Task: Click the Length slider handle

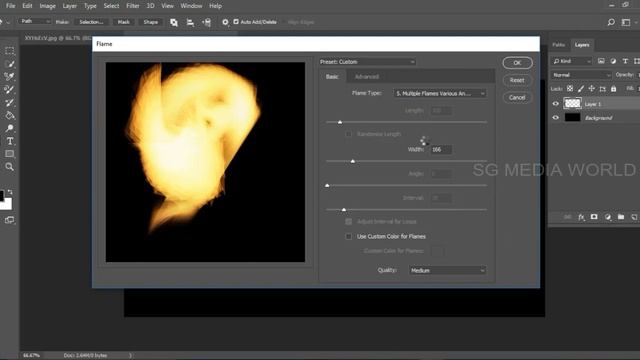Action: tap(340, 122)
